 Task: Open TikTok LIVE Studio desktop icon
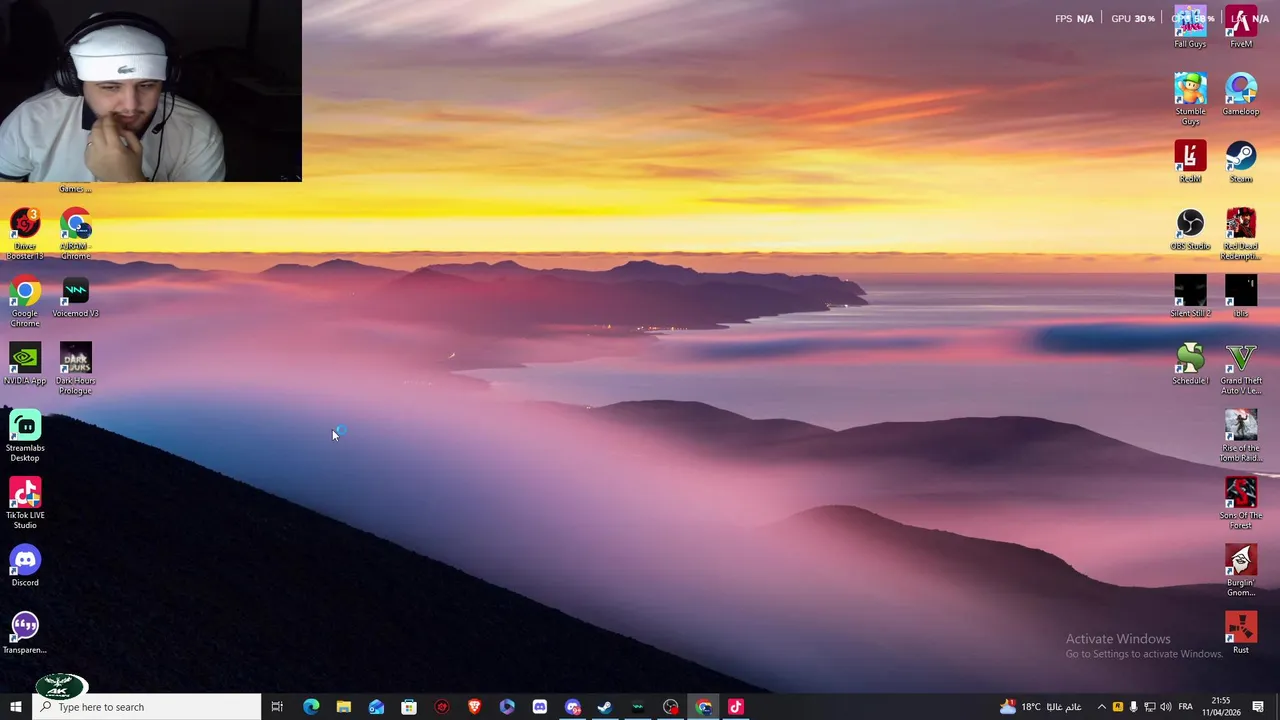click(25, 502)
